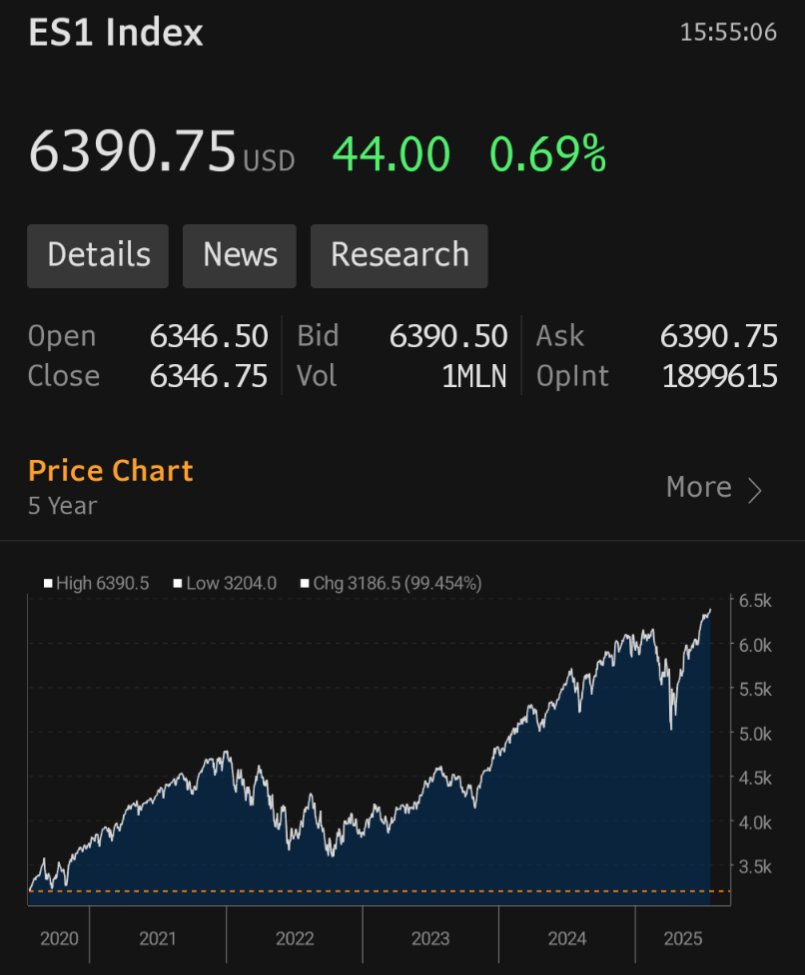Click the Open price 6346.50
Viewport: 805px width, 975px height.
(209, 336)
